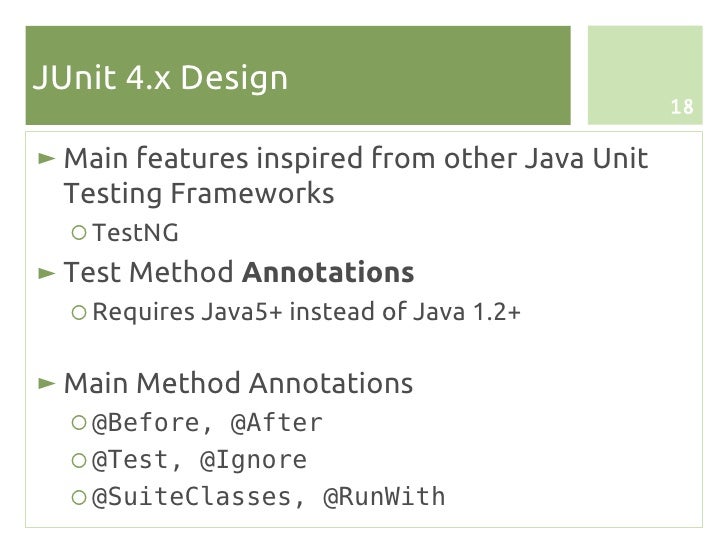Screen dimensions: 728x546
Task: Click the @SuiteClasses annotation text
Action: pyautogui.click(x=192, y=497)
